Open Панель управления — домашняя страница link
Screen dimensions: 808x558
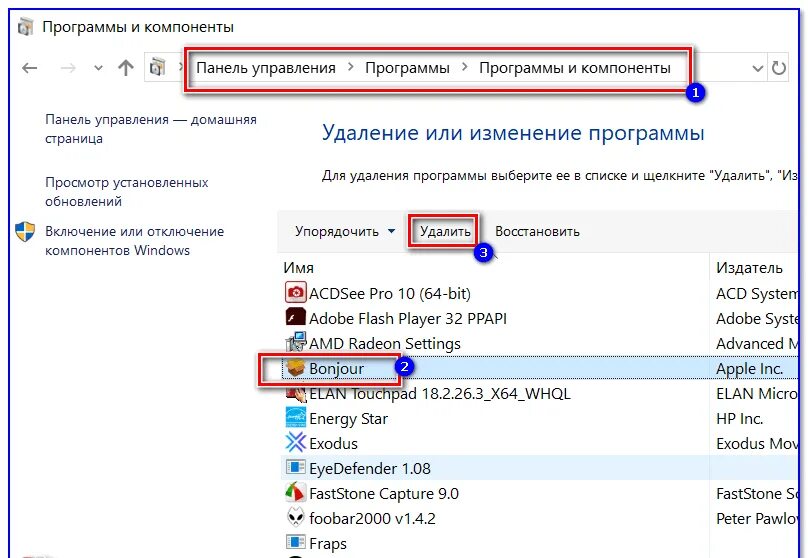(x=150, y=129)
